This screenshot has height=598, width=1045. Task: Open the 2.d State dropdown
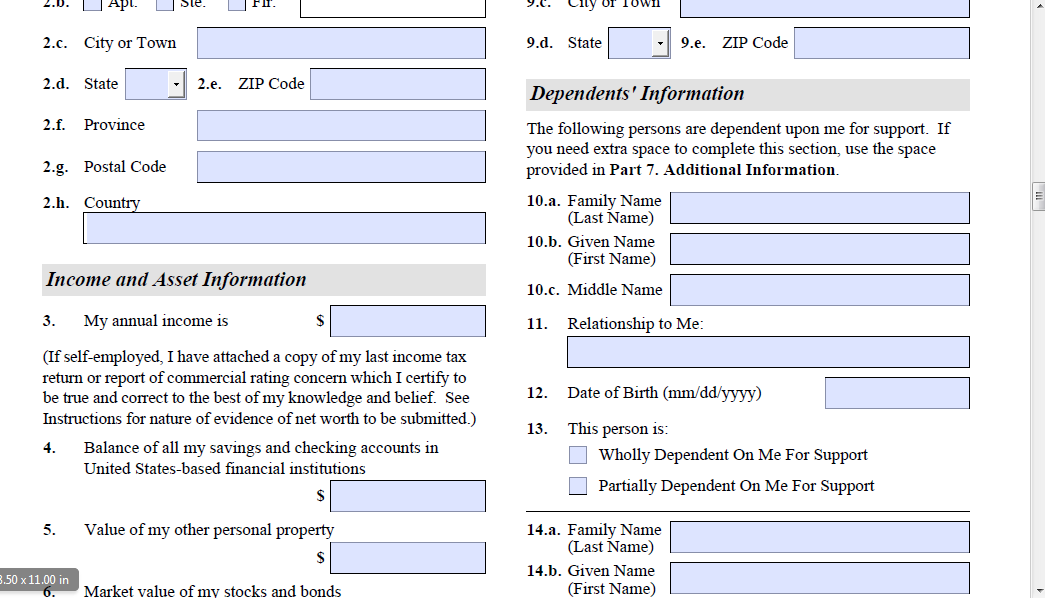point(176,84)
